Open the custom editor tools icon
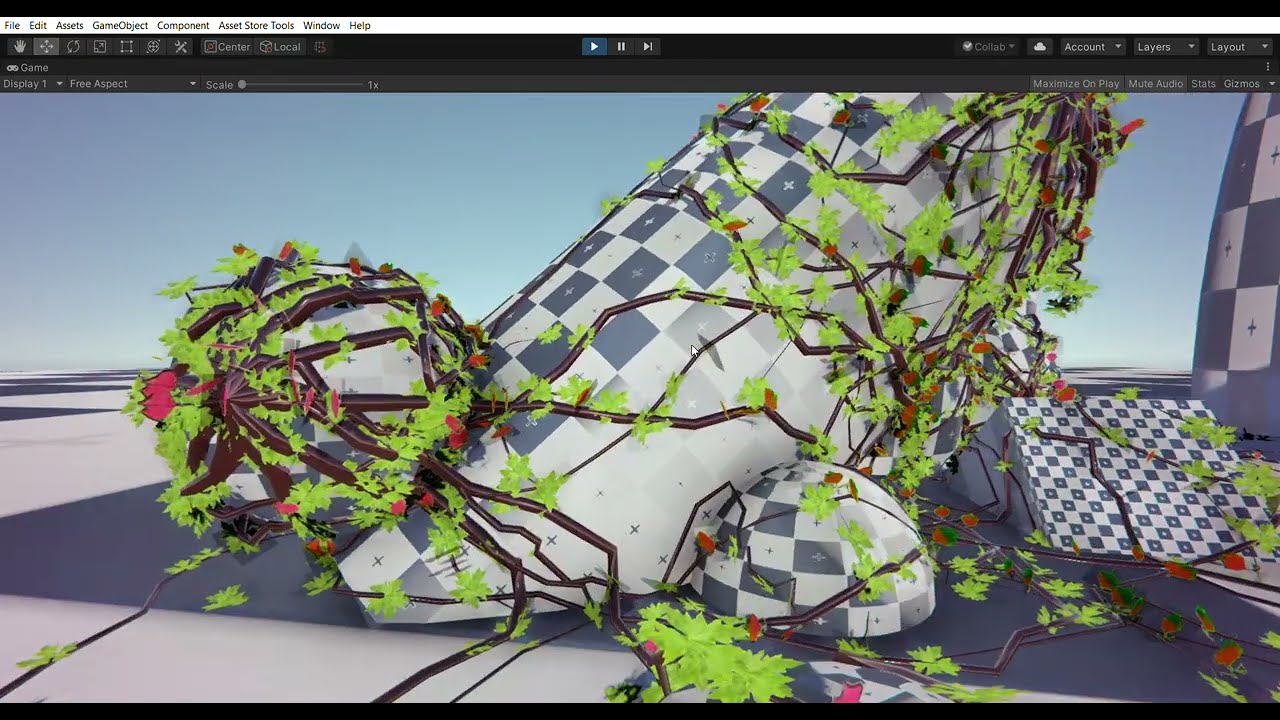Viewport: 1280px width, 720px height. 181,47
